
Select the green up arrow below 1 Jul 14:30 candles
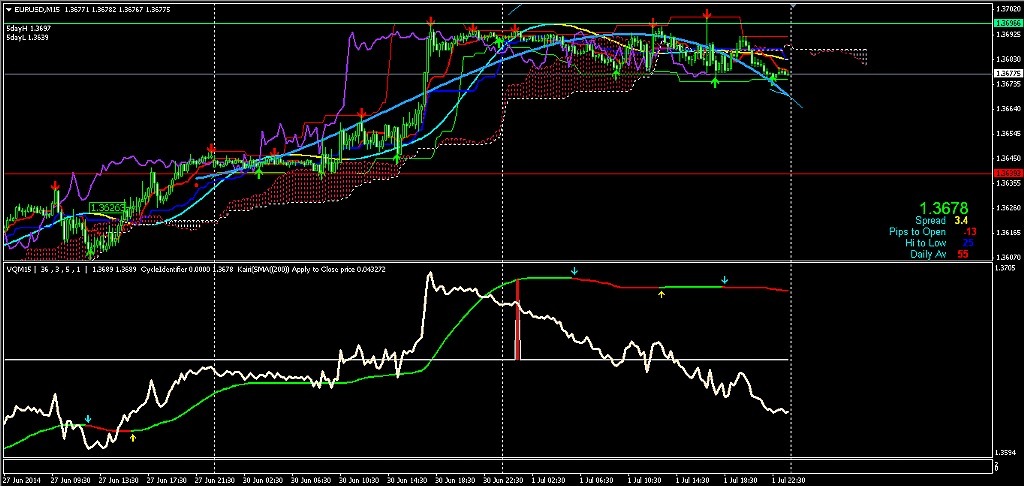click(x=715, y=81)
